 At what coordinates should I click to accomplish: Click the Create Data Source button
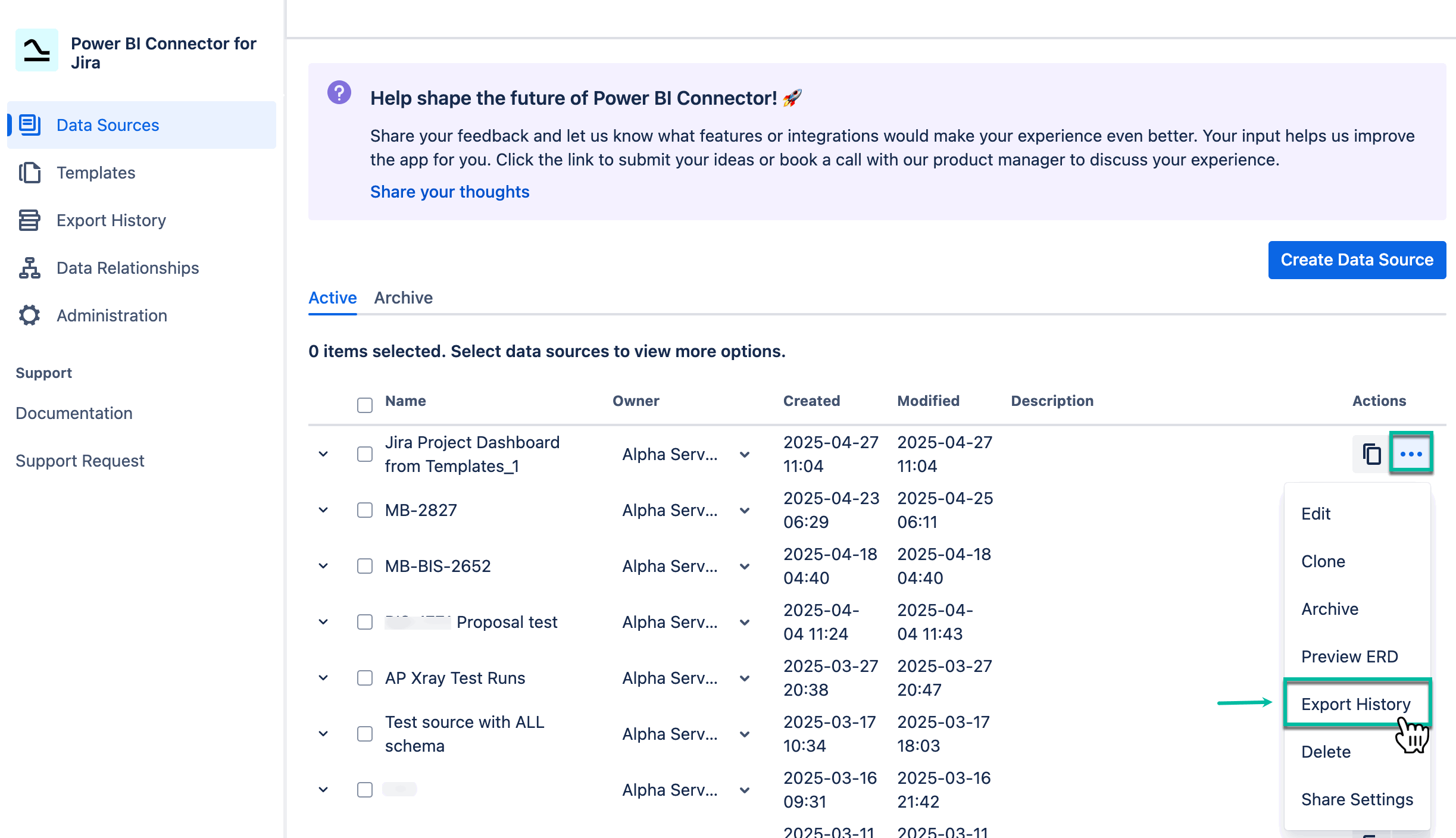pyautogui.click(x=1357, y=259)
